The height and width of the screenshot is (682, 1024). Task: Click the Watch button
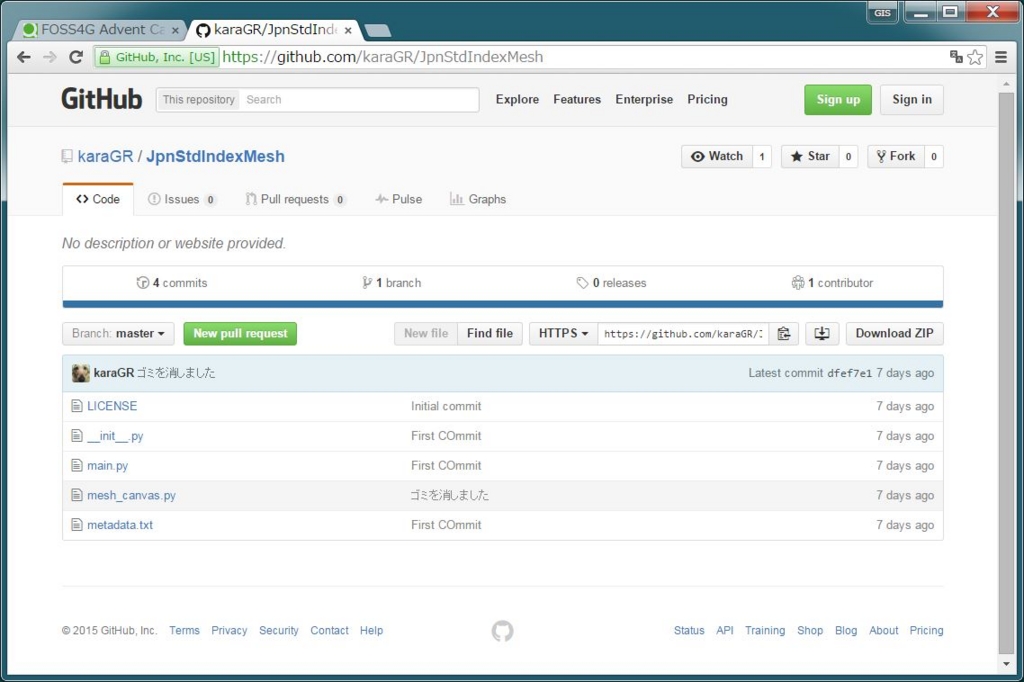click(x=717, y=156)
